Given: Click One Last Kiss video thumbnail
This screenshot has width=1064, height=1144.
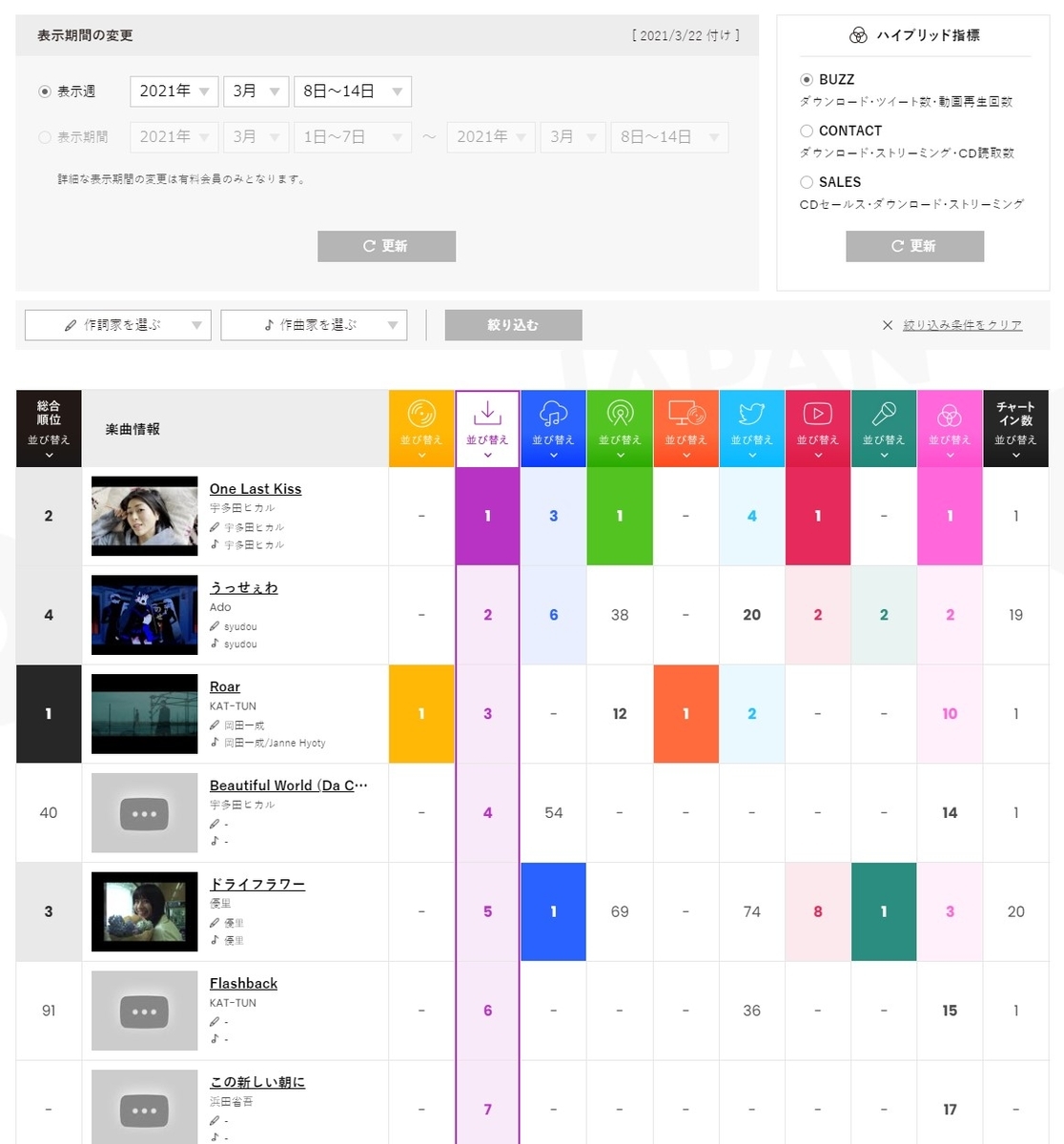Looking at the screenshot, I should (x=145, y=516).
